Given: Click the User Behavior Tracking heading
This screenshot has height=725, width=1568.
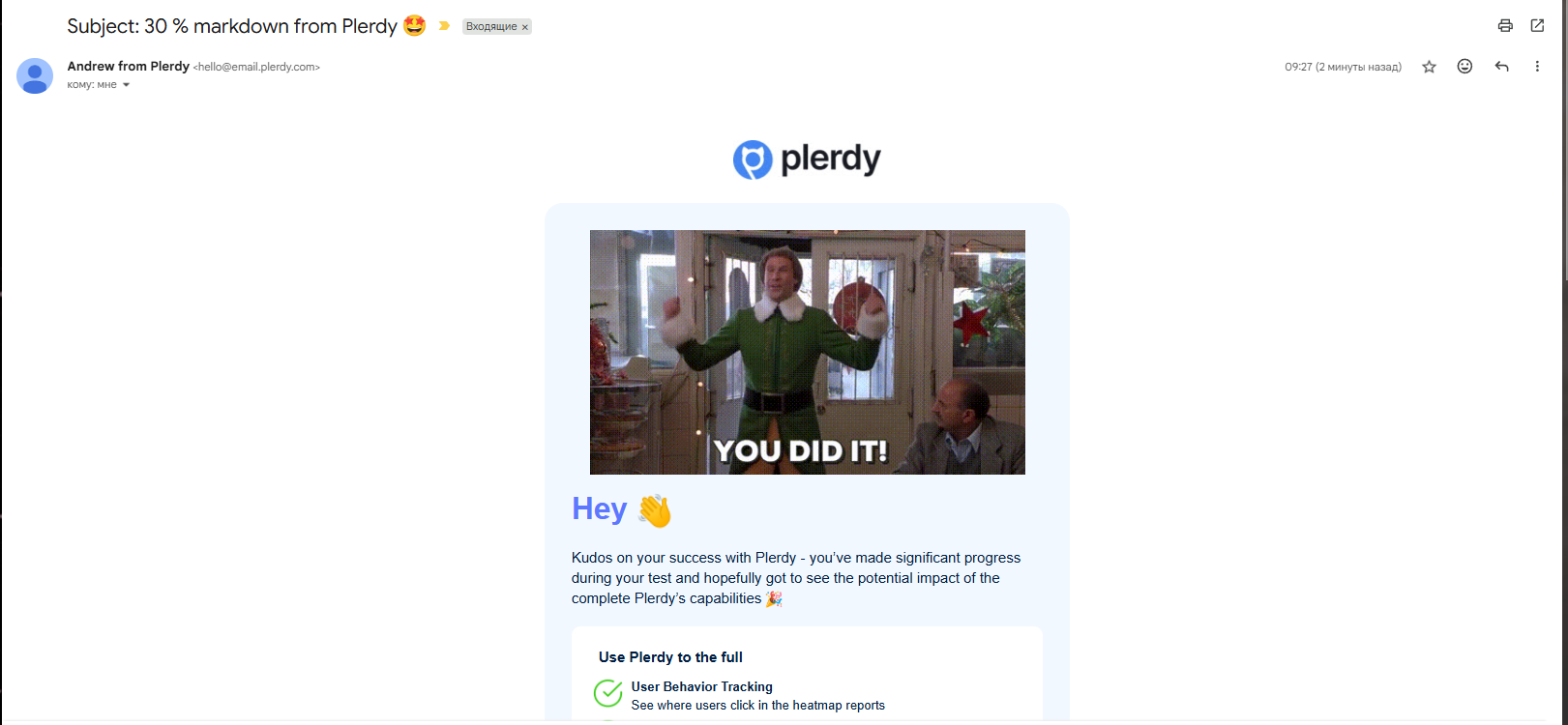Looking at the screenshot, I should [x=702, y=686].
